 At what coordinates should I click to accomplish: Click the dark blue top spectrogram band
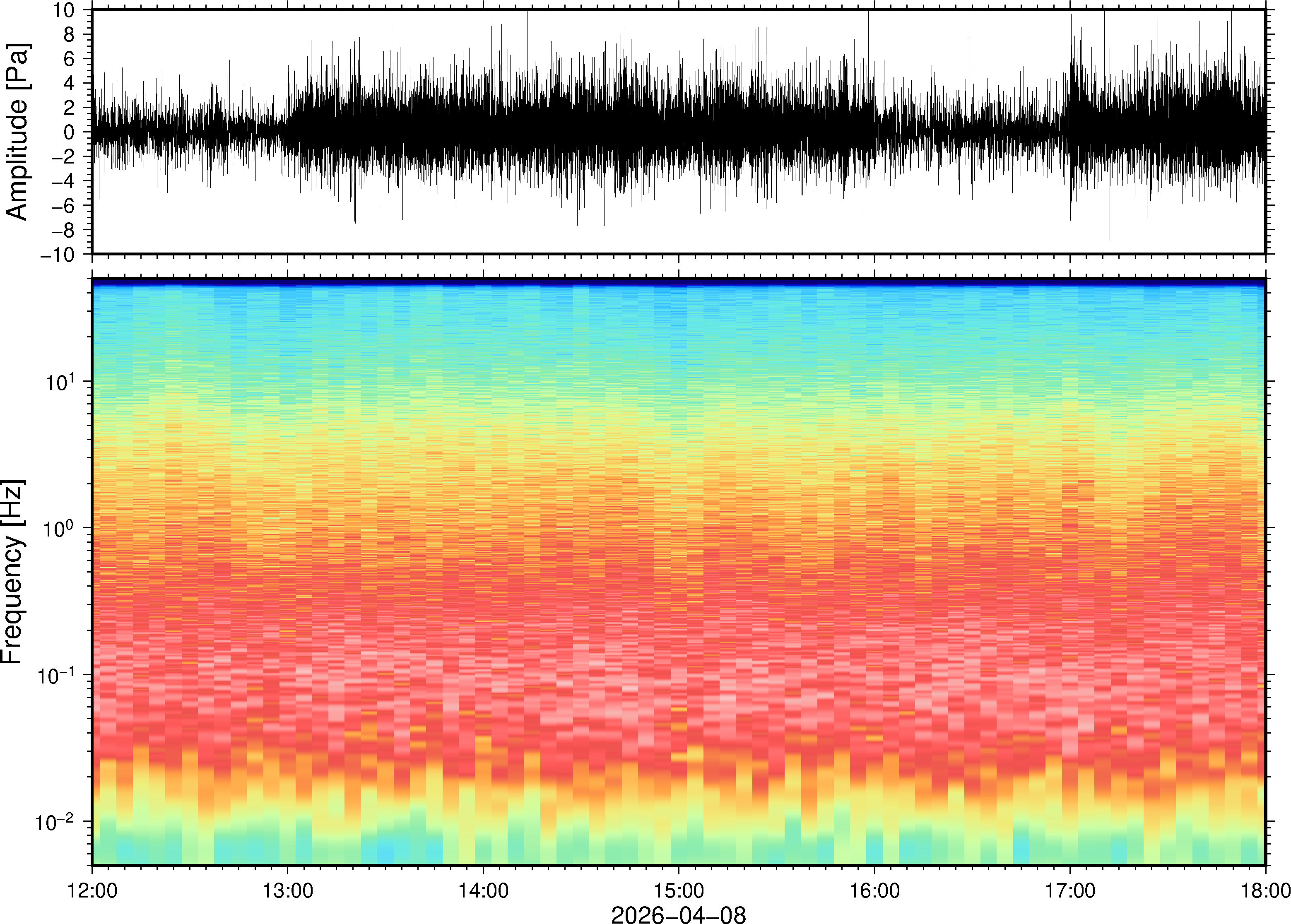(x=678, y=282)
